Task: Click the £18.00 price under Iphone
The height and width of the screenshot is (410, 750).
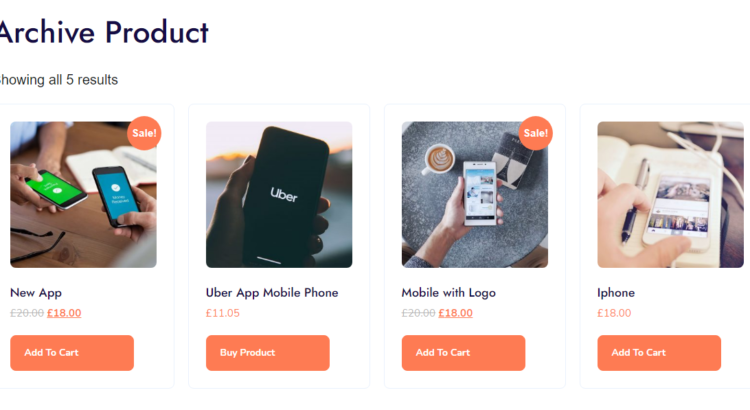Action: tap(614, 313)
